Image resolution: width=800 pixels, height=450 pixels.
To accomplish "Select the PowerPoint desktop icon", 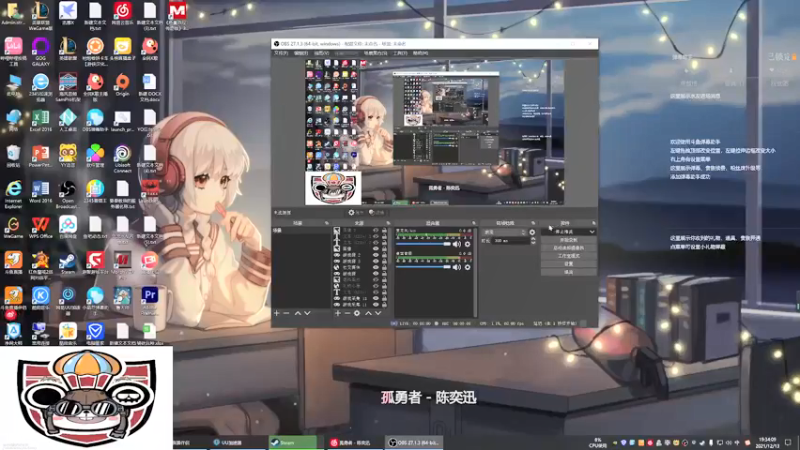I will point(40,156).
